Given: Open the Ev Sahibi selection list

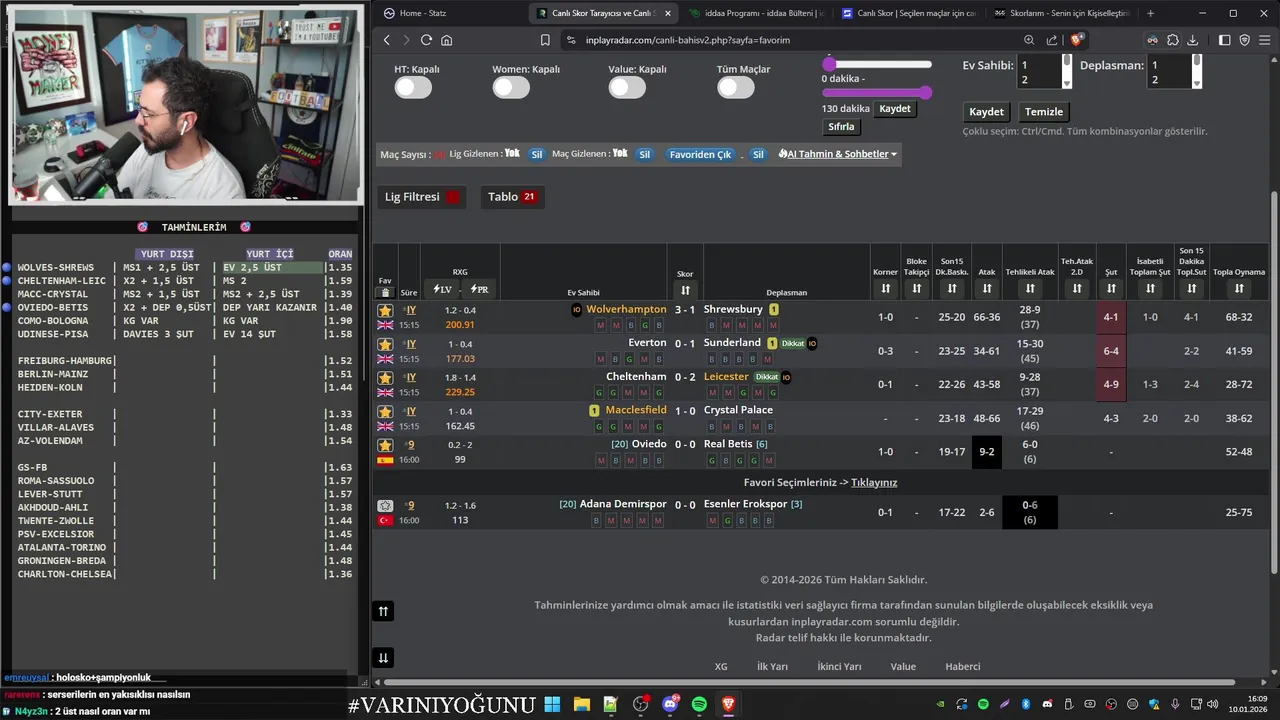Looking at the screenshot, I should (1046, 72).
